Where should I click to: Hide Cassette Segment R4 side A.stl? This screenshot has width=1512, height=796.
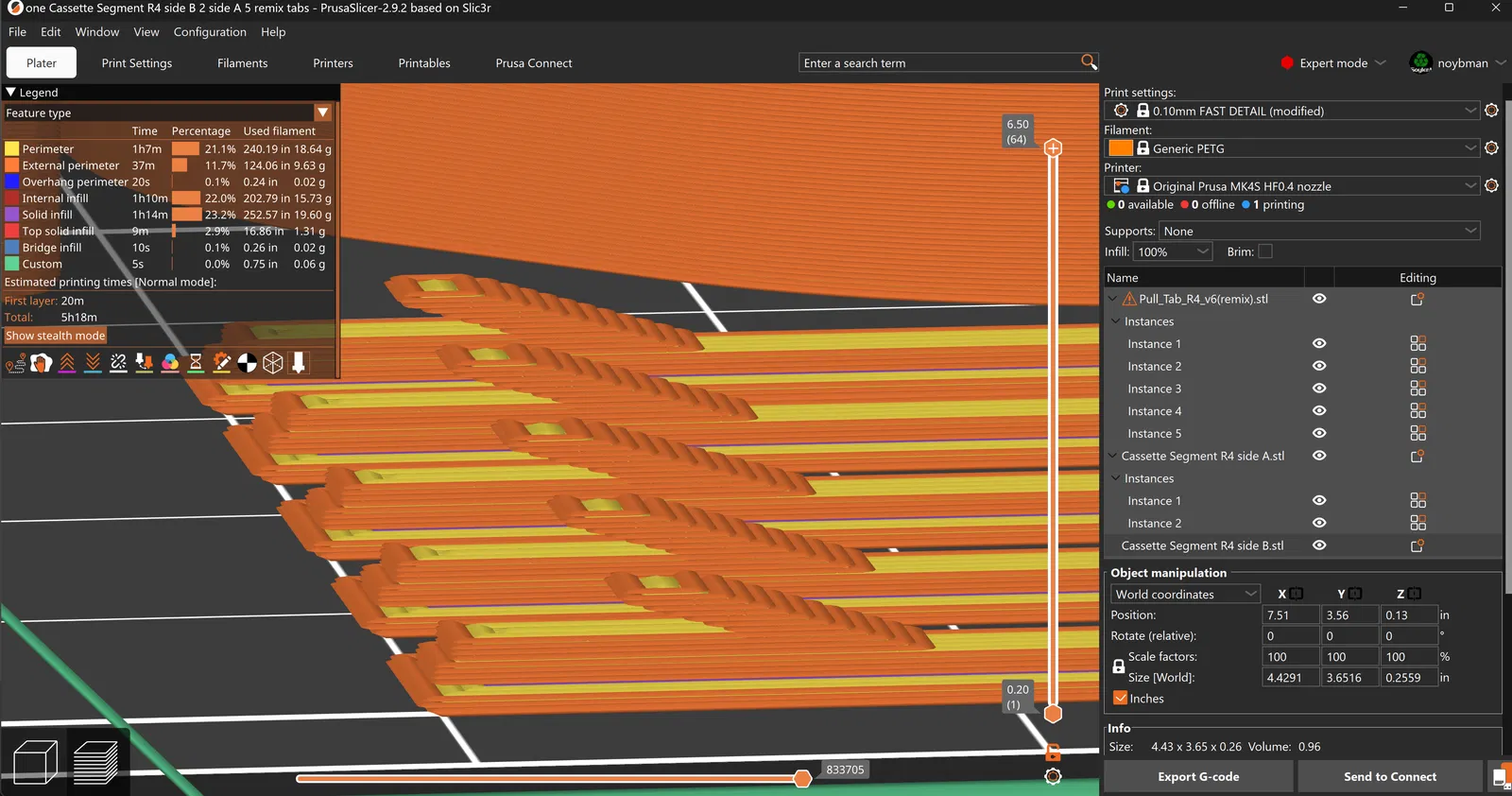click(1319, 456)
